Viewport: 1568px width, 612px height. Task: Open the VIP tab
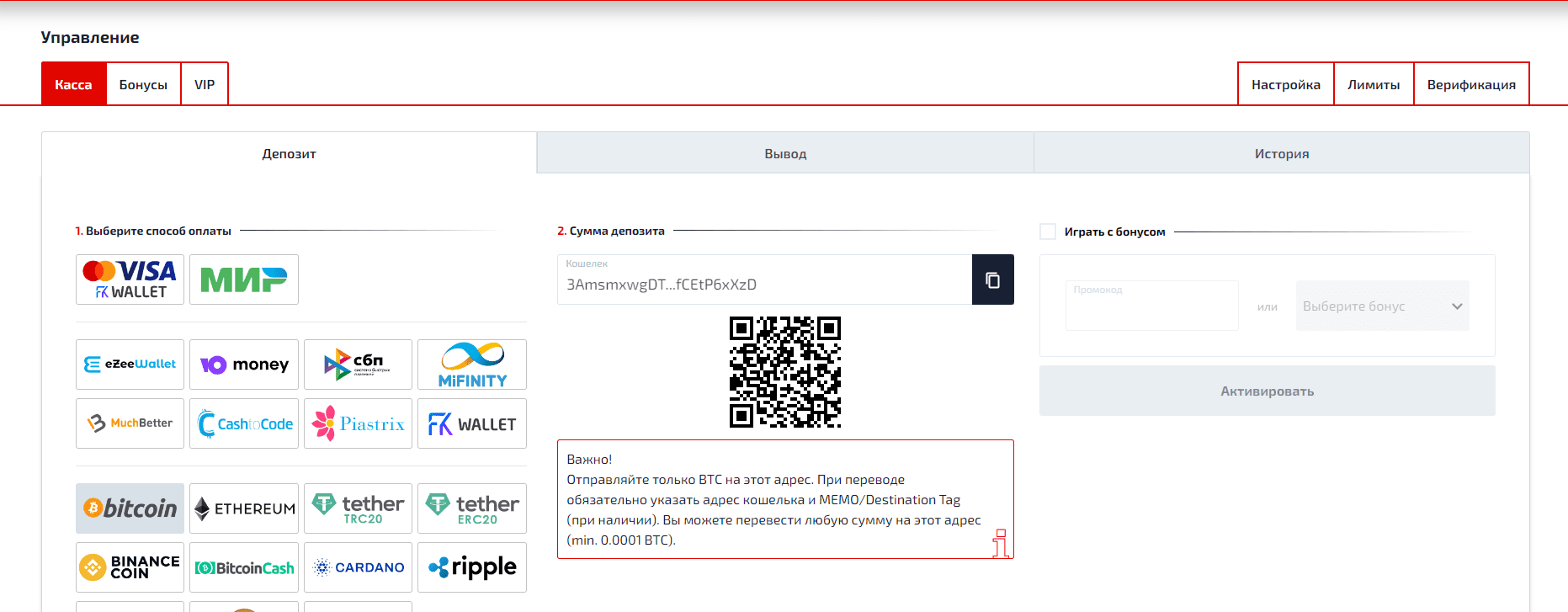pyautogui.click(x=205, y=84)
